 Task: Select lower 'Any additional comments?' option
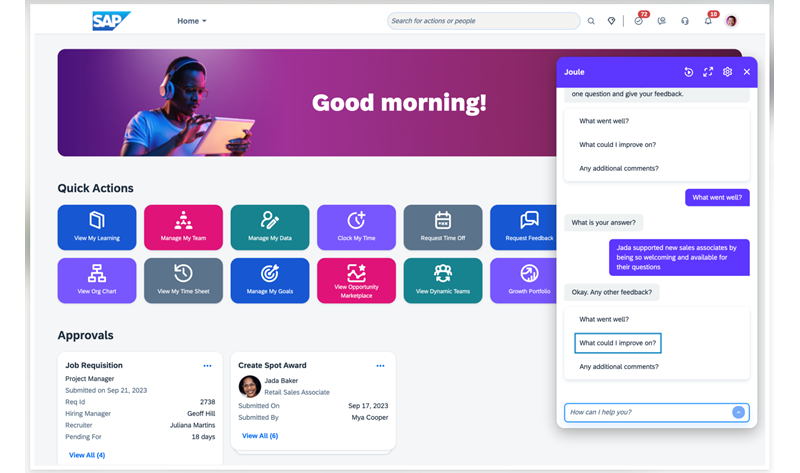click(619, 366)
